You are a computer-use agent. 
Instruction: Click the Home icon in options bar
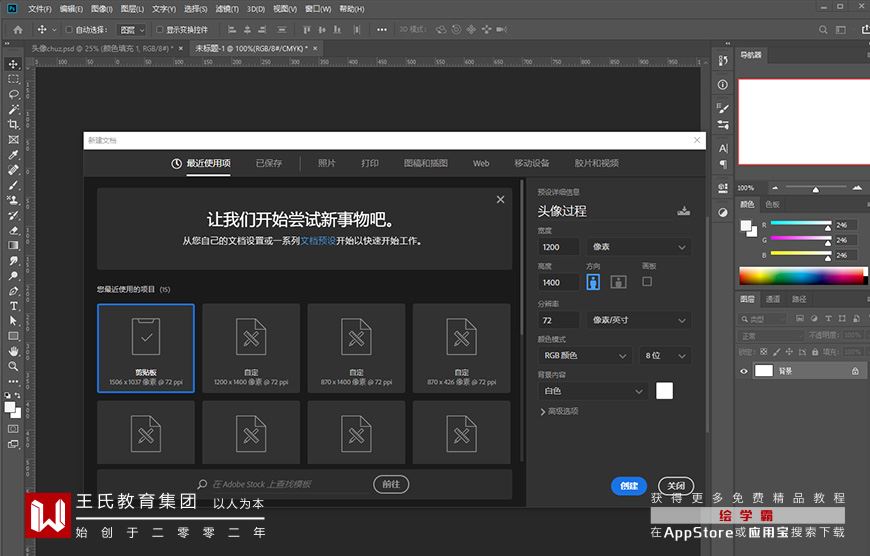pos(18,29)
